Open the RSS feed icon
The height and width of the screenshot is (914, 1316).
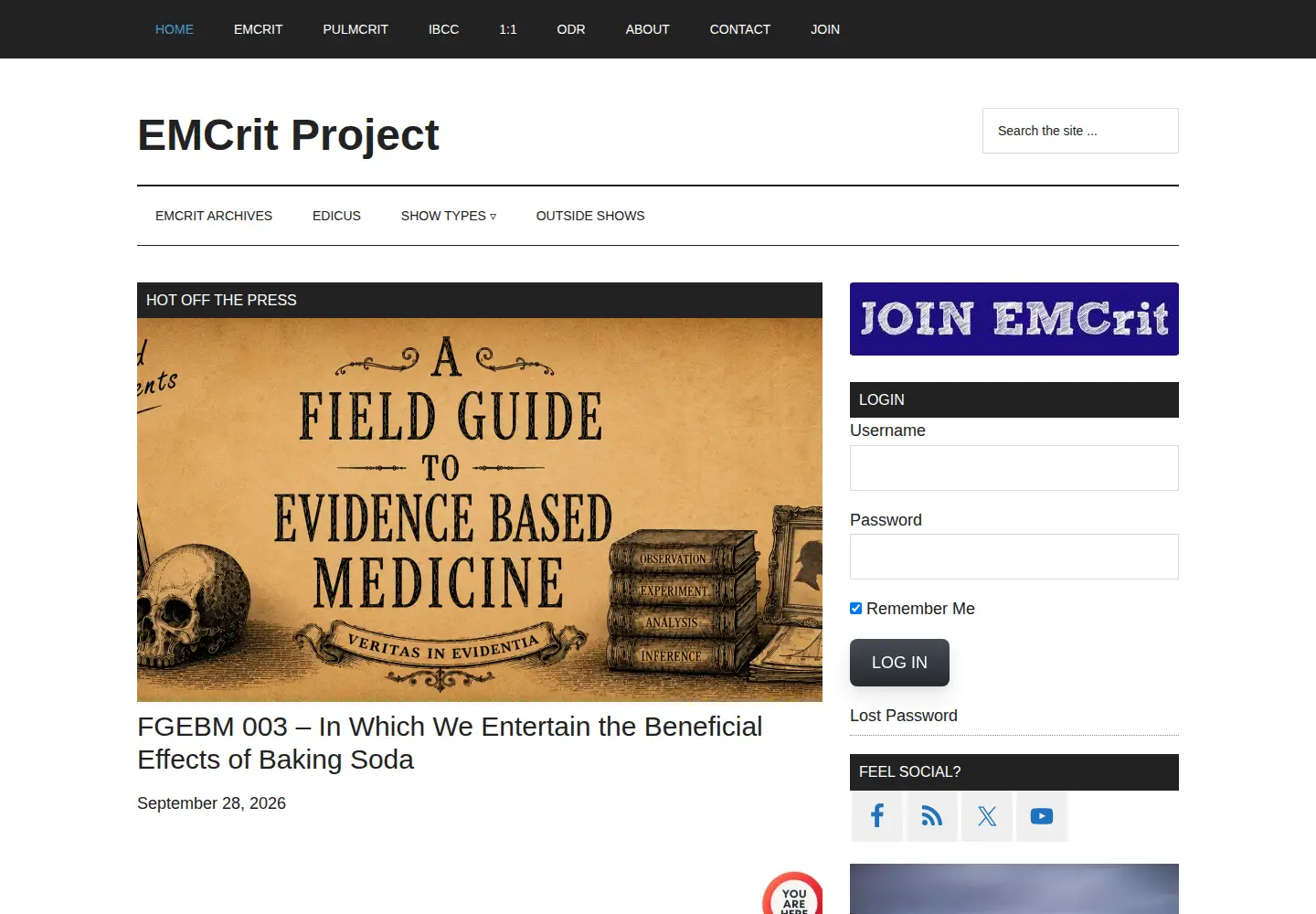(932, 816)
